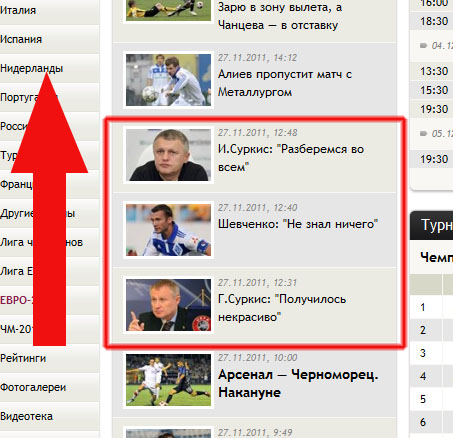Open Г.Суркис "Получилось некрасиво" article
This screenshot has height=438, width=453.
(282, 308)
